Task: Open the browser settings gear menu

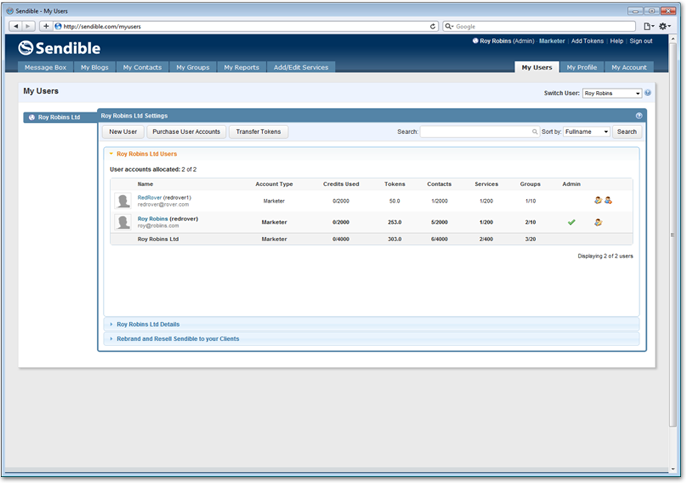Action: click(664, 26)
